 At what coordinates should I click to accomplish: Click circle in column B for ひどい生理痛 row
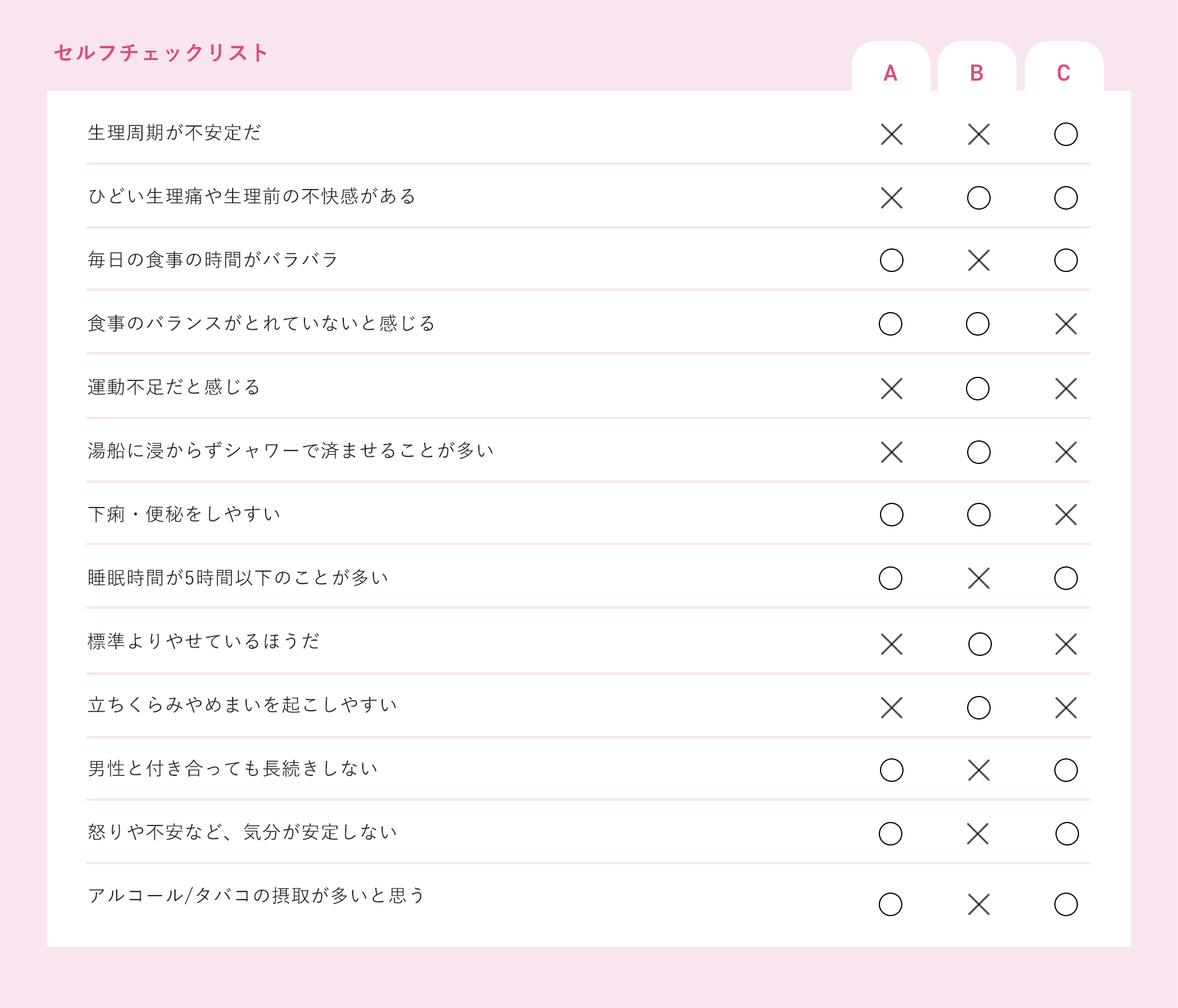979,198
